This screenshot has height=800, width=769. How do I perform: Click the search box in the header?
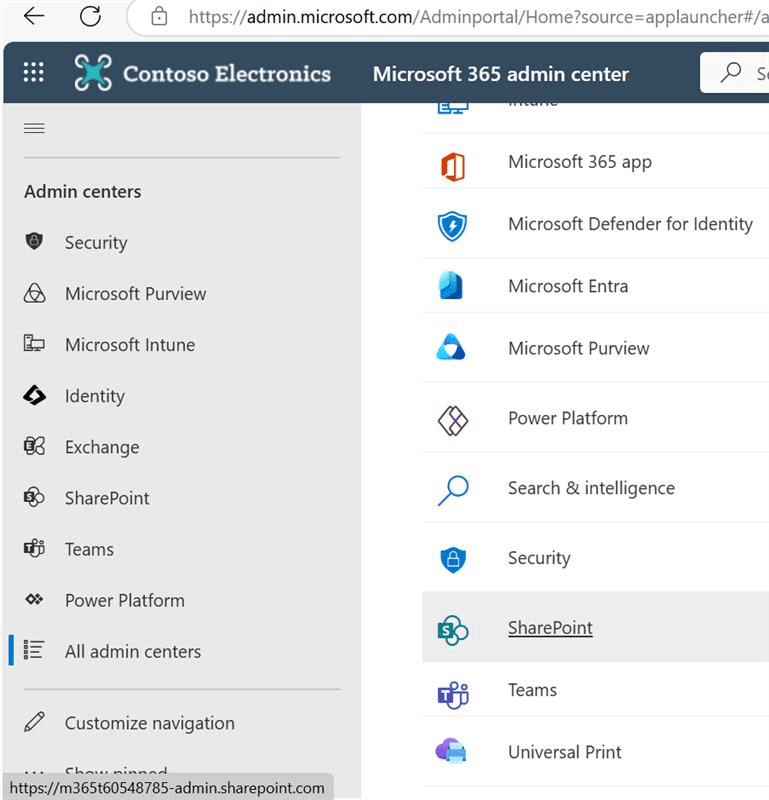(x=740, y=73)
